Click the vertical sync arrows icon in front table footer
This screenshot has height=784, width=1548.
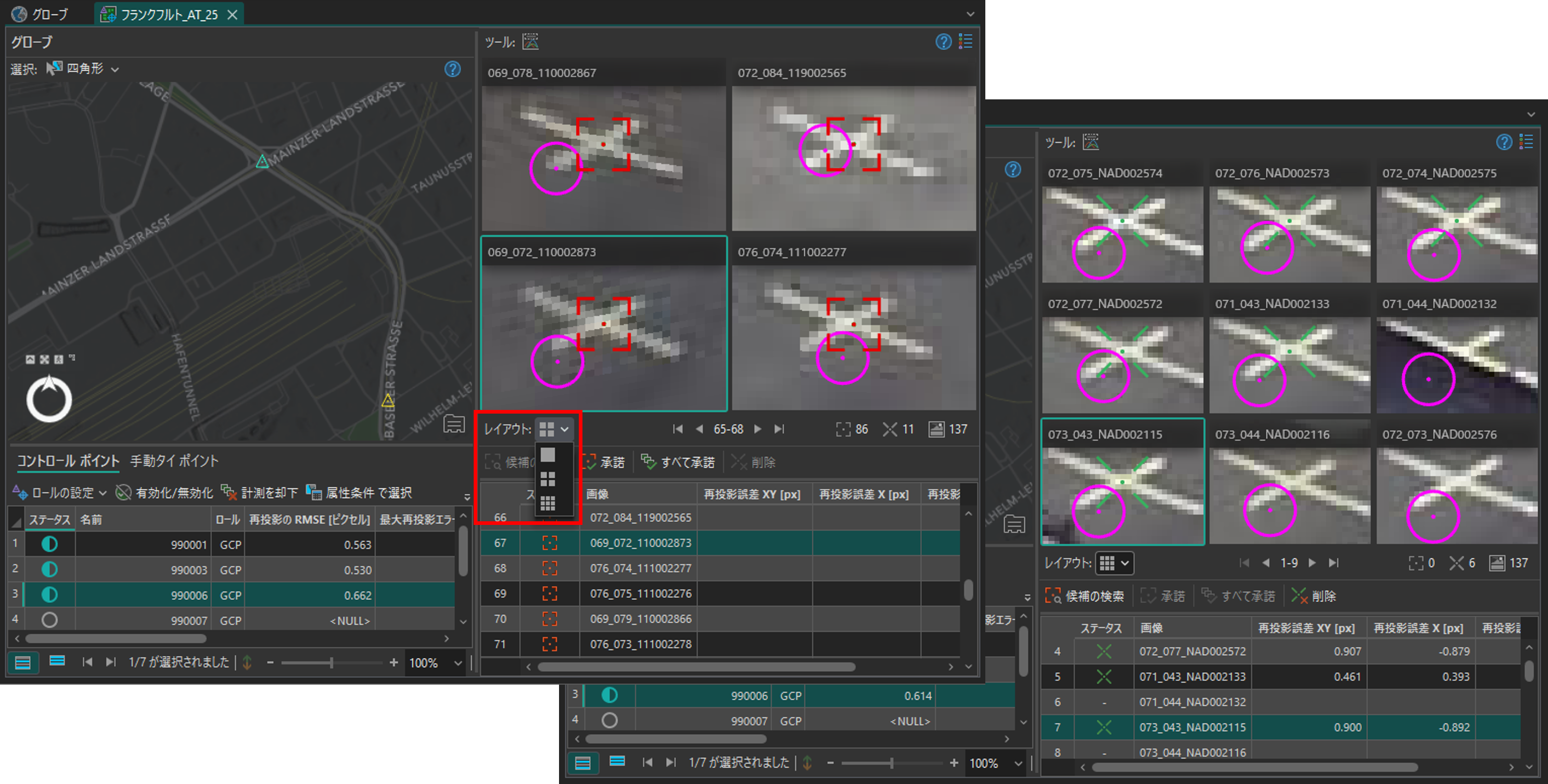pos(247,662)
